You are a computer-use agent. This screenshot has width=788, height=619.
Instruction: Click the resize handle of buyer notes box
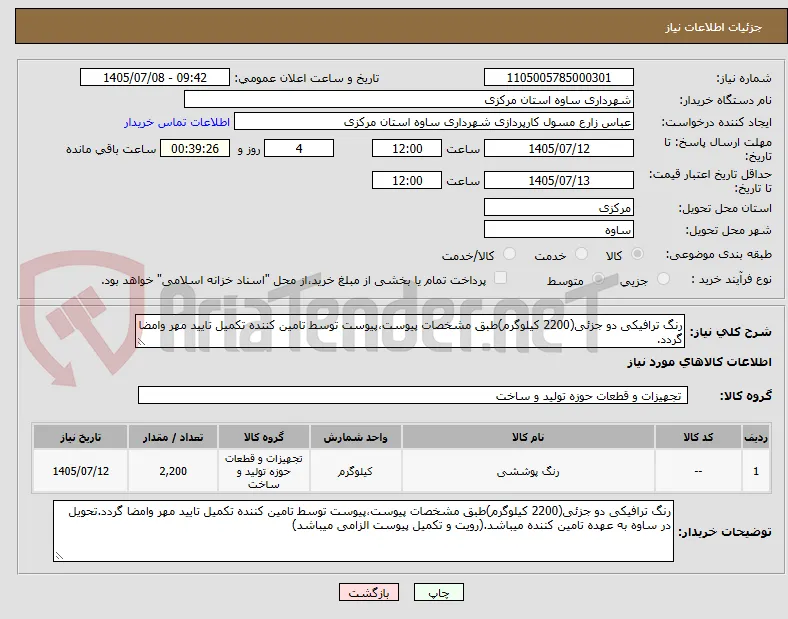(59, 556)
